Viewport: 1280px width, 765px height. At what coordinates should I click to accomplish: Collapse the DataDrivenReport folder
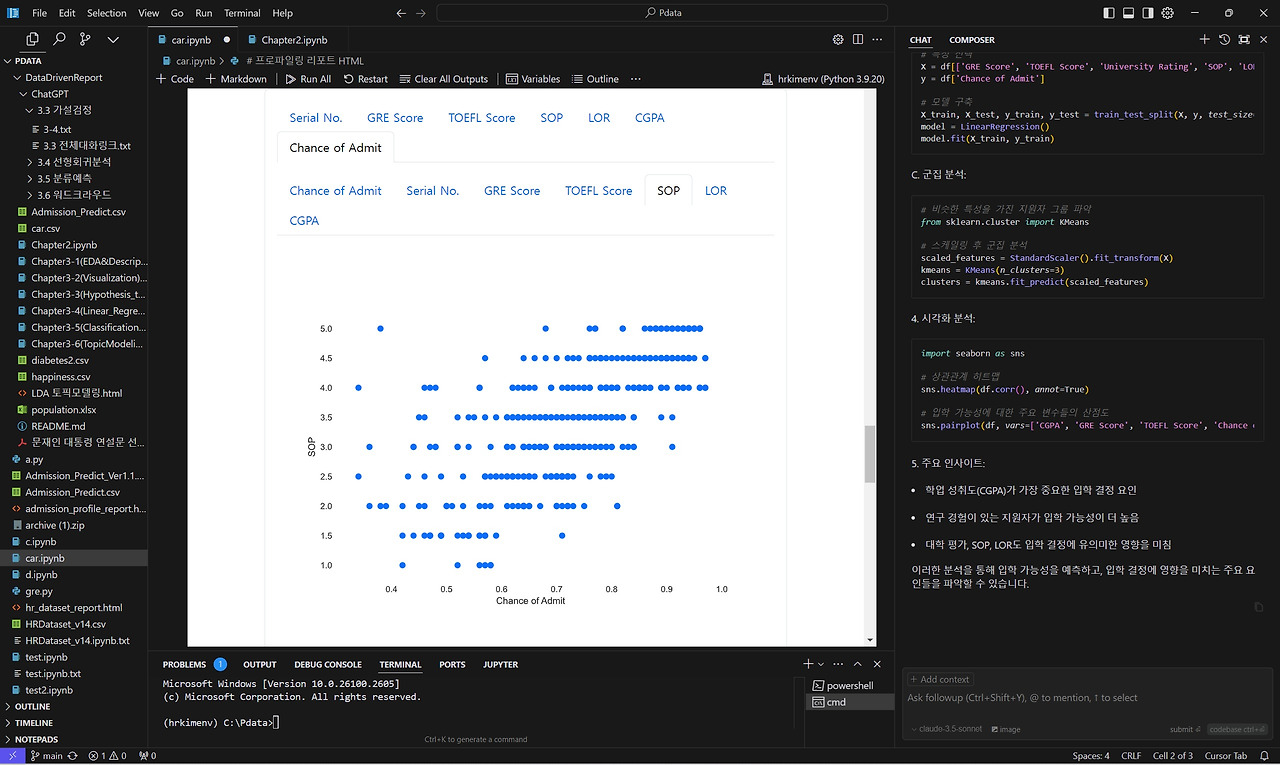click(x=64, y=77)
